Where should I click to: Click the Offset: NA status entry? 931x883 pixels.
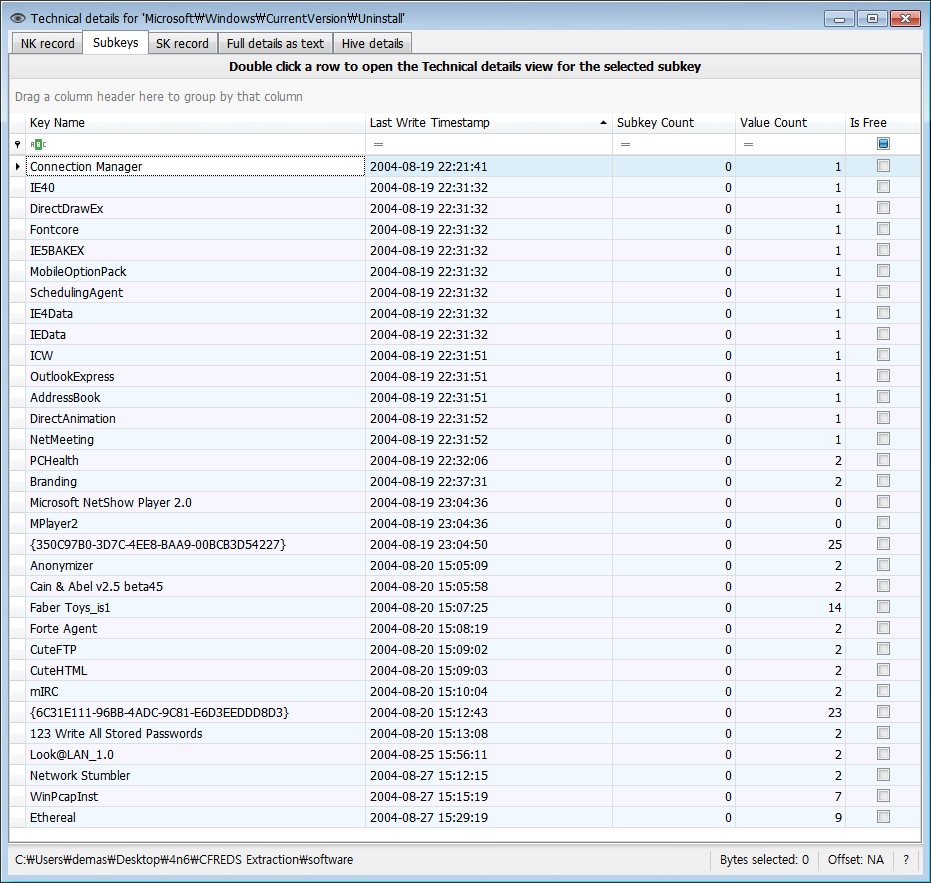tap(856, 860)
